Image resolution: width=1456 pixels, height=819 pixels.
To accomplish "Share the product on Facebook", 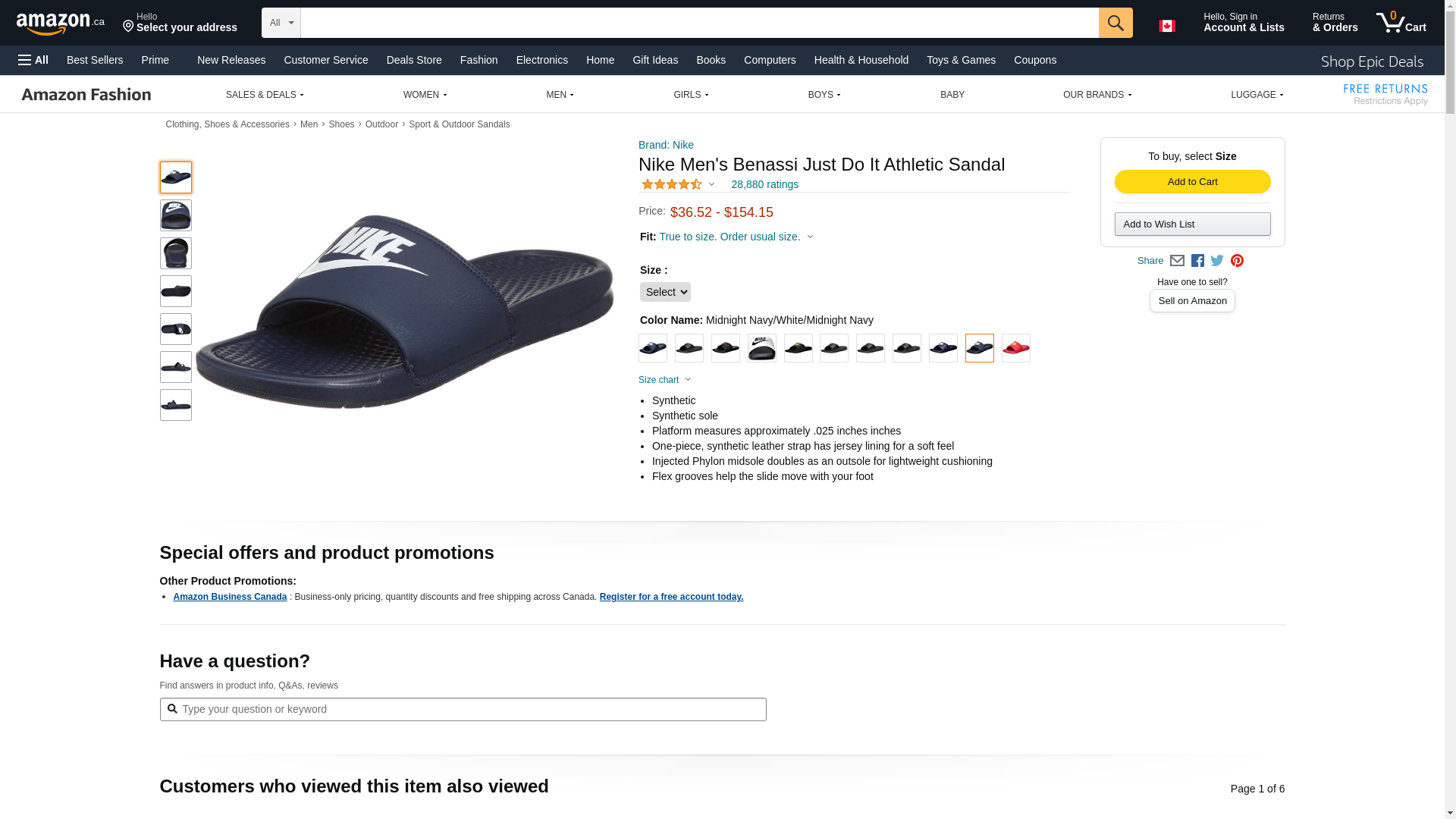I will tap(1197, 261).
